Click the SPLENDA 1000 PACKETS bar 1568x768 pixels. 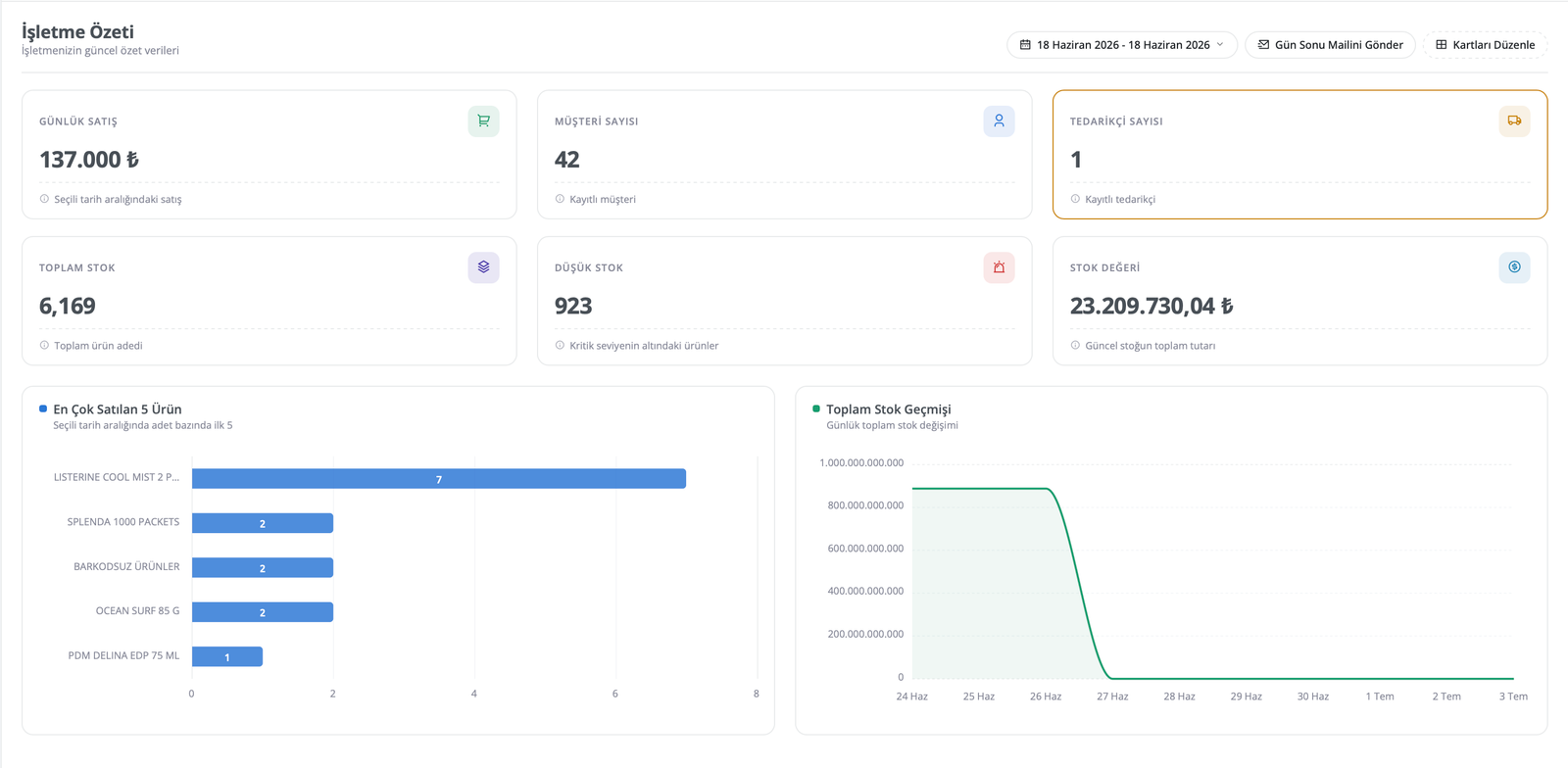tap(263, 523)
